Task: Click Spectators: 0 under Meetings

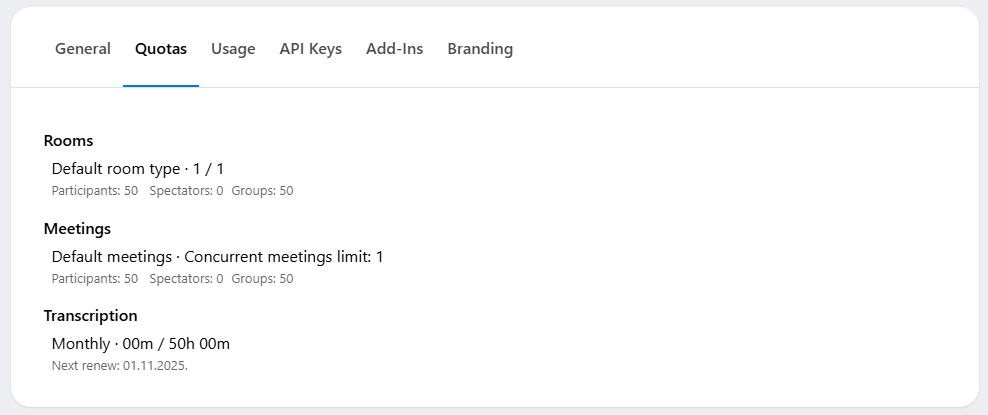Action: (186, 279)
